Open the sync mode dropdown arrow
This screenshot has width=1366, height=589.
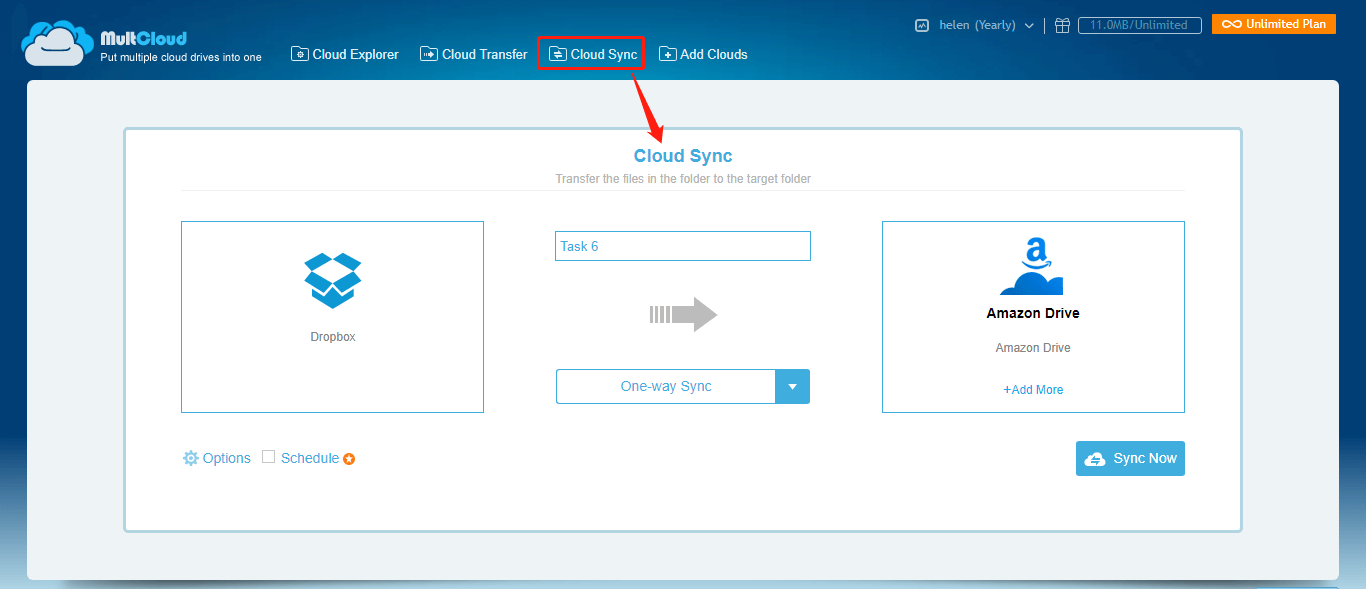coord(792,386)
